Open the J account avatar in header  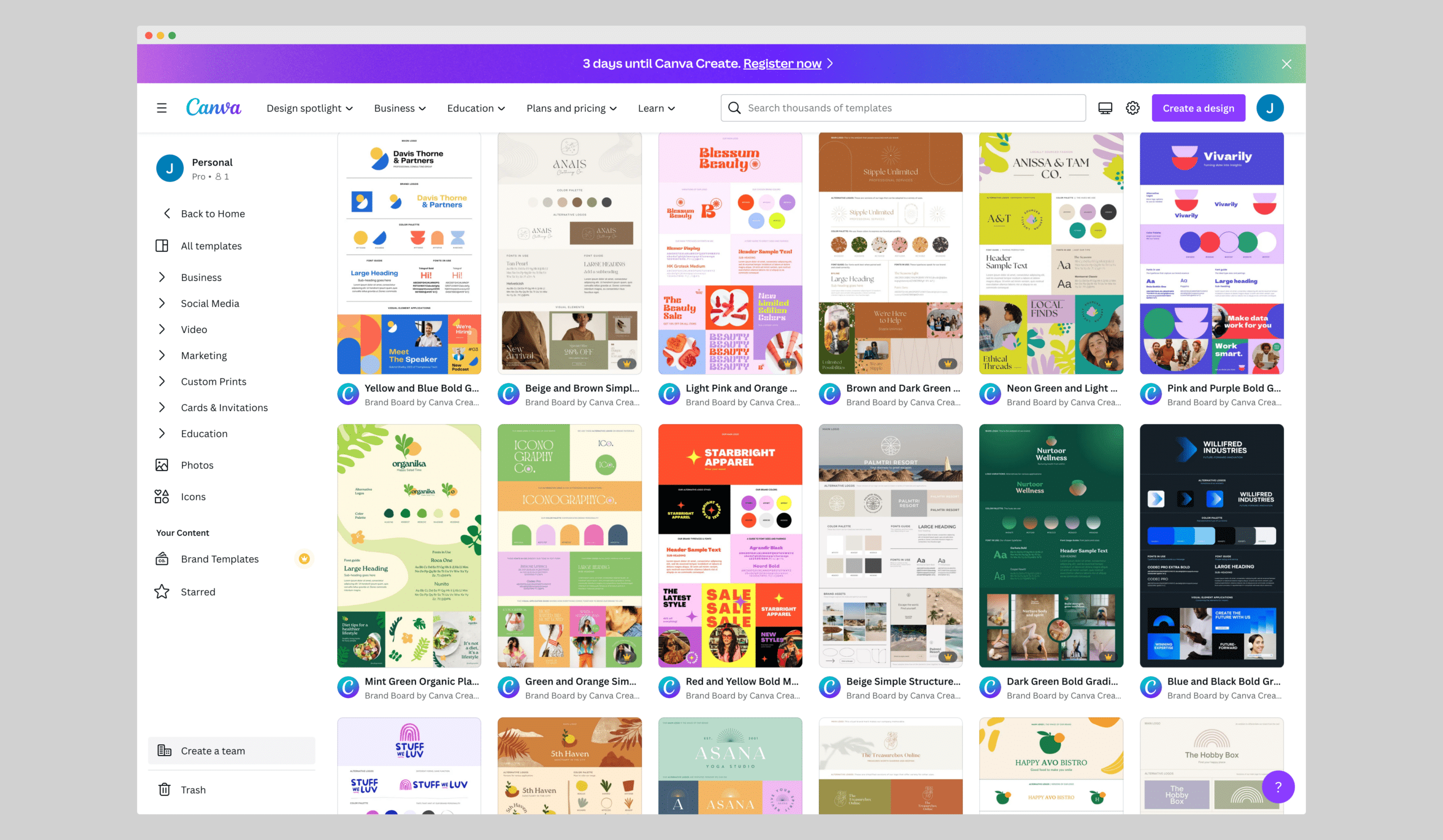click(1269, 108)
